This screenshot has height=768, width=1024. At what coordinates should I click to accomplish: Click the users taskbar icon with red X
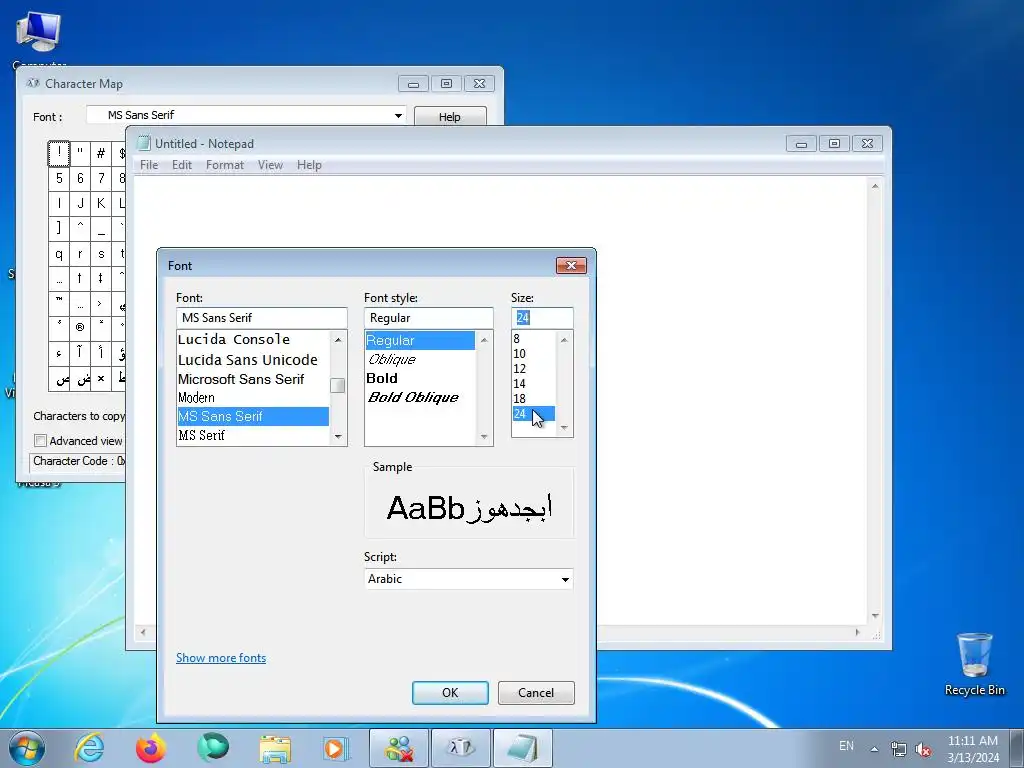398,748
